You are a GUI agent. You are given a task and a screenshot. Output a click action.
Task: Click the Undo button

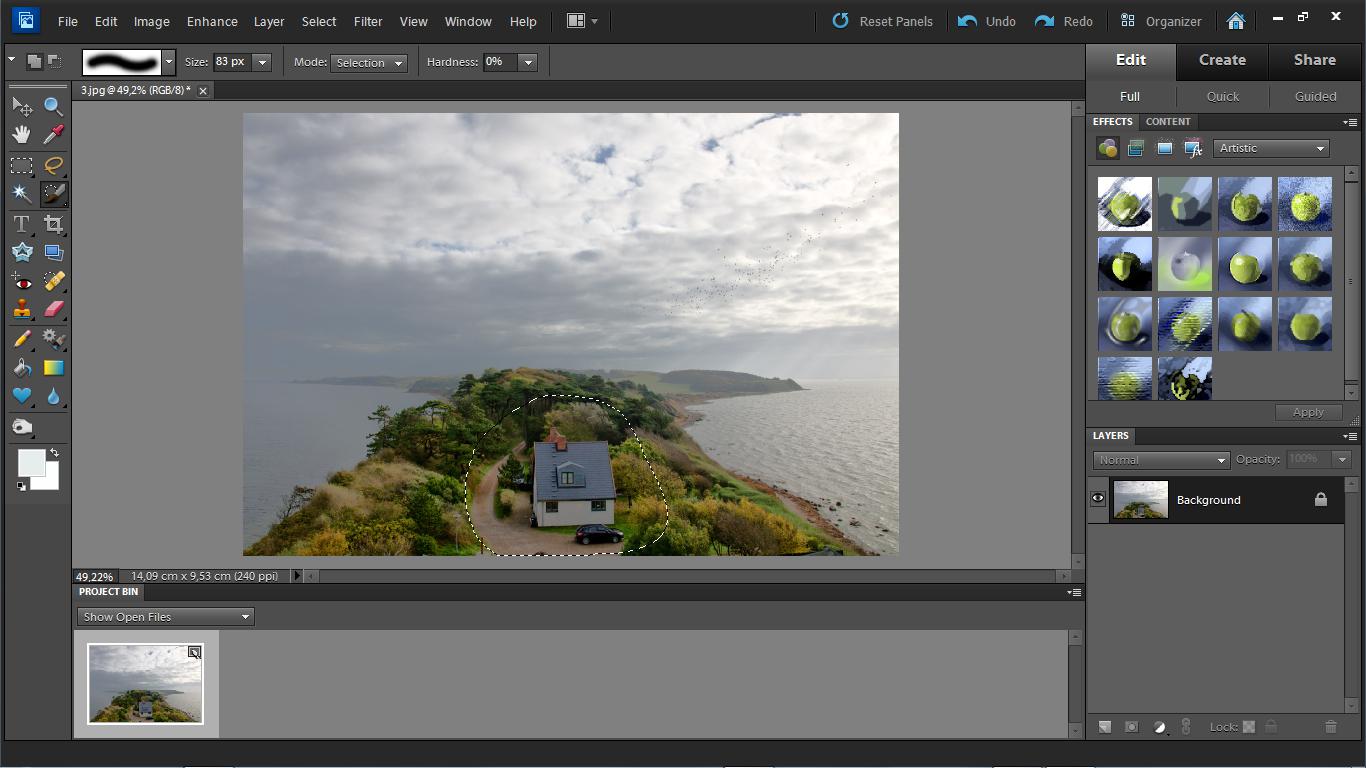tap(987, 21)
